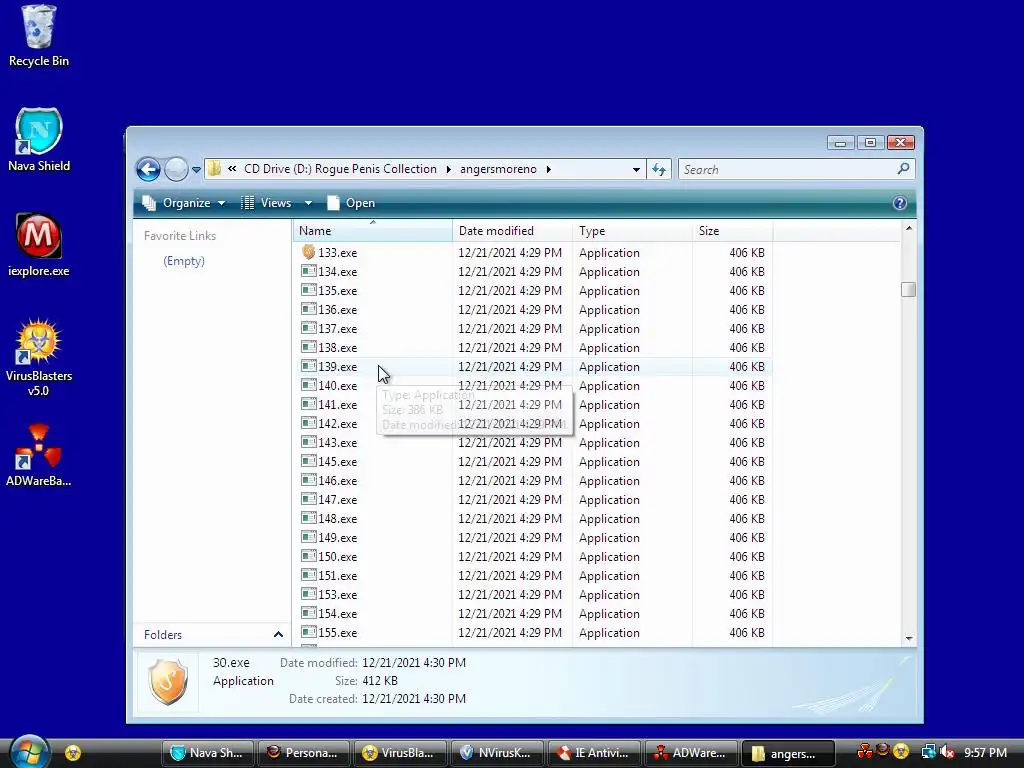Open the Windows Start orb
The height and width of the screenshot is (768, 1024).
click(x=30, y=752)
